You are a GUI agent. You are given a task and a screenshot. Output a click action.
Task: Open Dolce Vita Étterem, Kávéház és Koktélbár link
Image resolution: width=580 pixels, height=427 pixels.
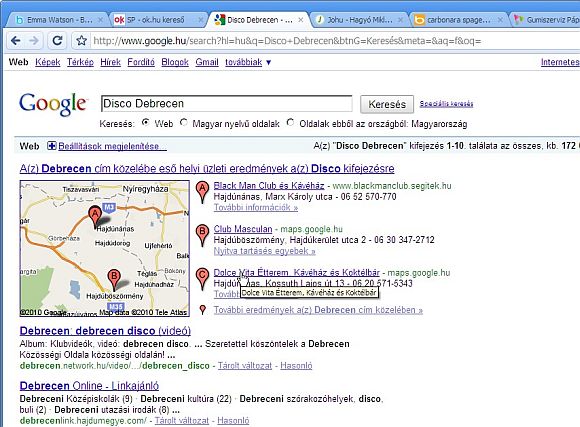point(296,273)
